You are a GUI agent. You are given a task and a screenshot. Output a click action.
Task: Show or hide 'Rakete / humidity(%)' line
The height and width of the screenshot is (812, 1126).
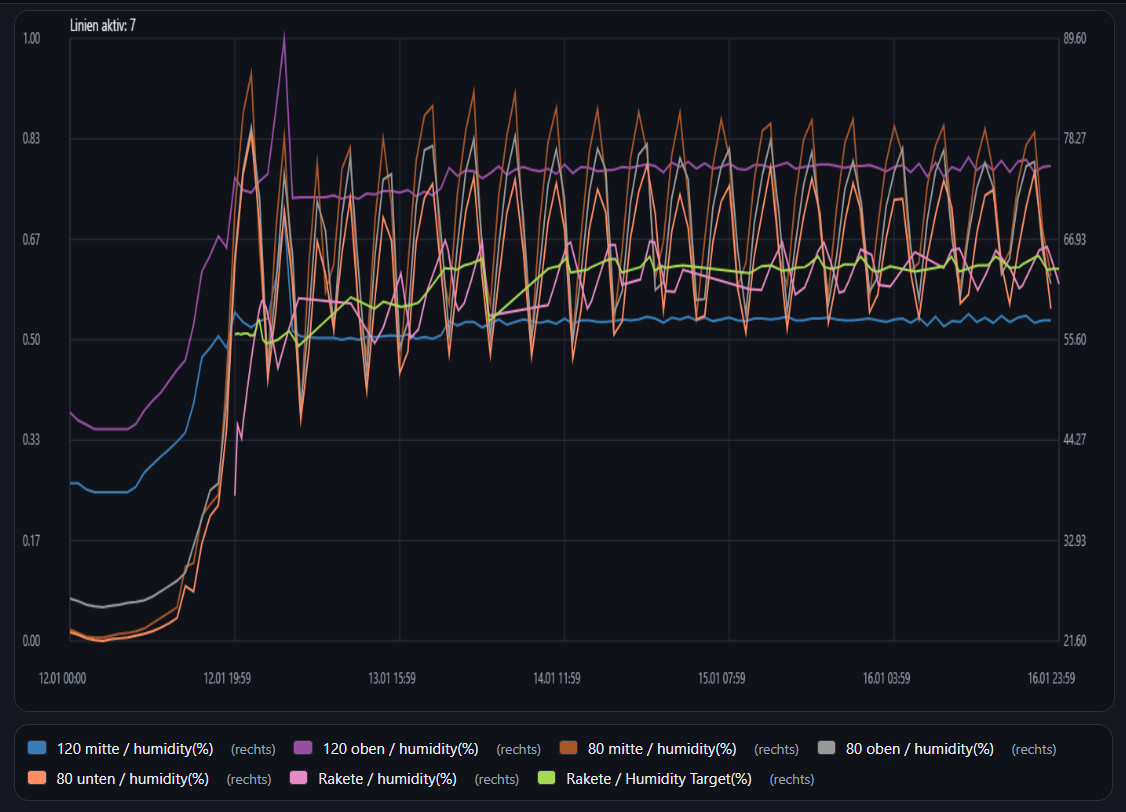pyautogui.click(x=387, y=778)
